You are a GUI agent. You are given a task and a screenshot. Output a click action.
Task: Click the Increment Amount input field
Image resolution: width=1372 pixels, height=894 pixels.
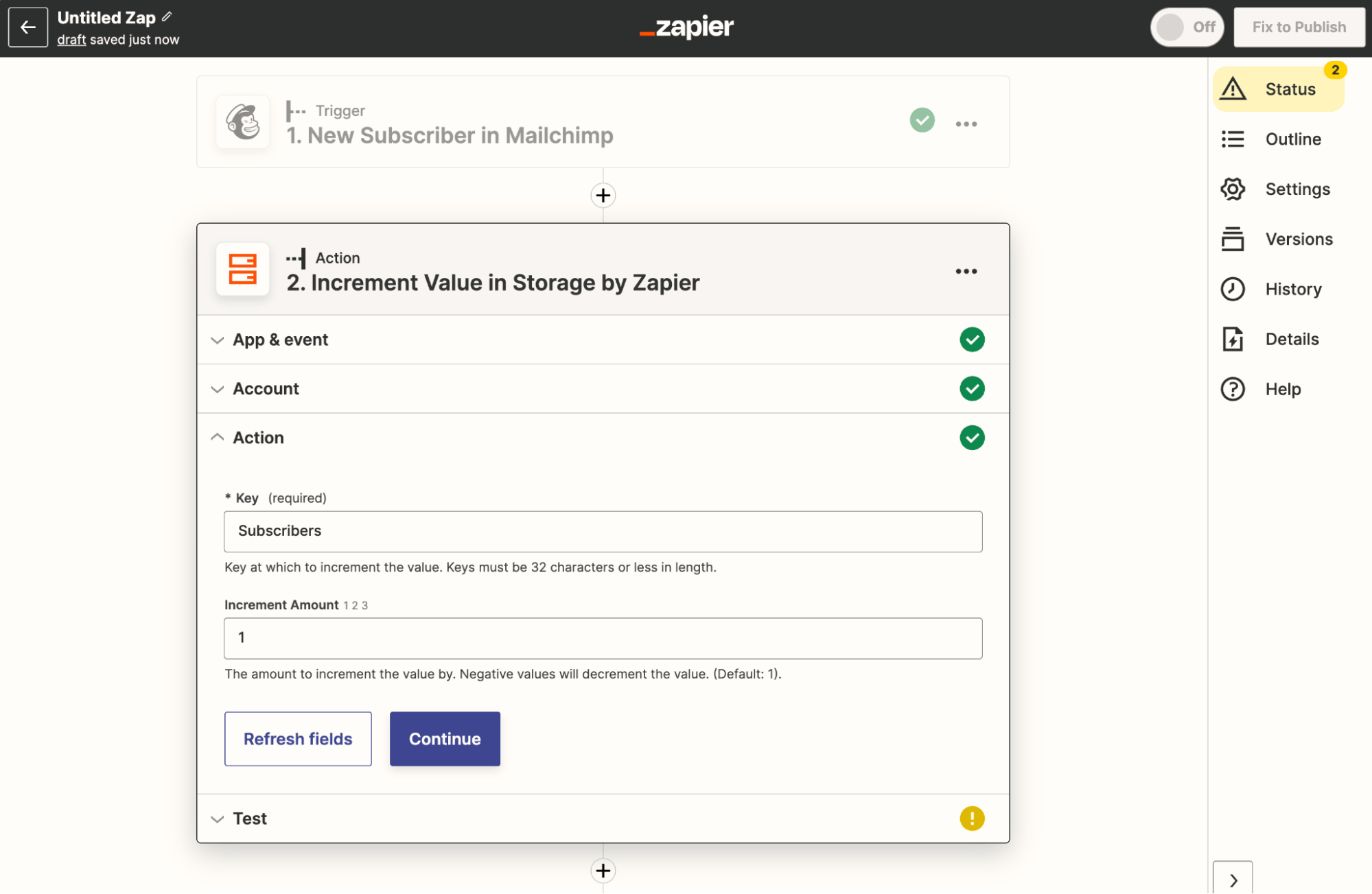[603, 639]
